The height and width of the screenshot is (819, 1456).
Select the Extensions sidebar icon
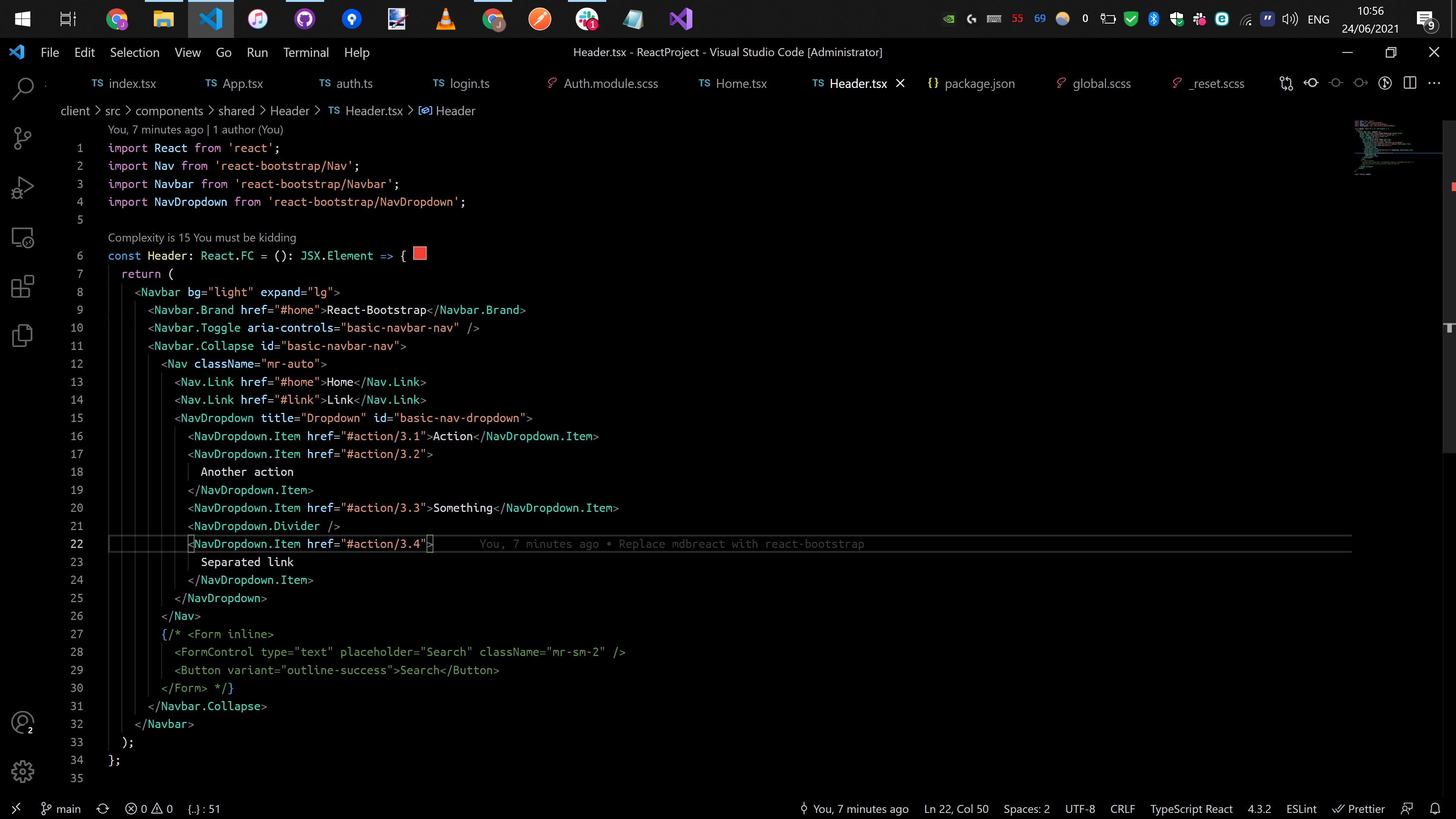click(x=22, y=287)
